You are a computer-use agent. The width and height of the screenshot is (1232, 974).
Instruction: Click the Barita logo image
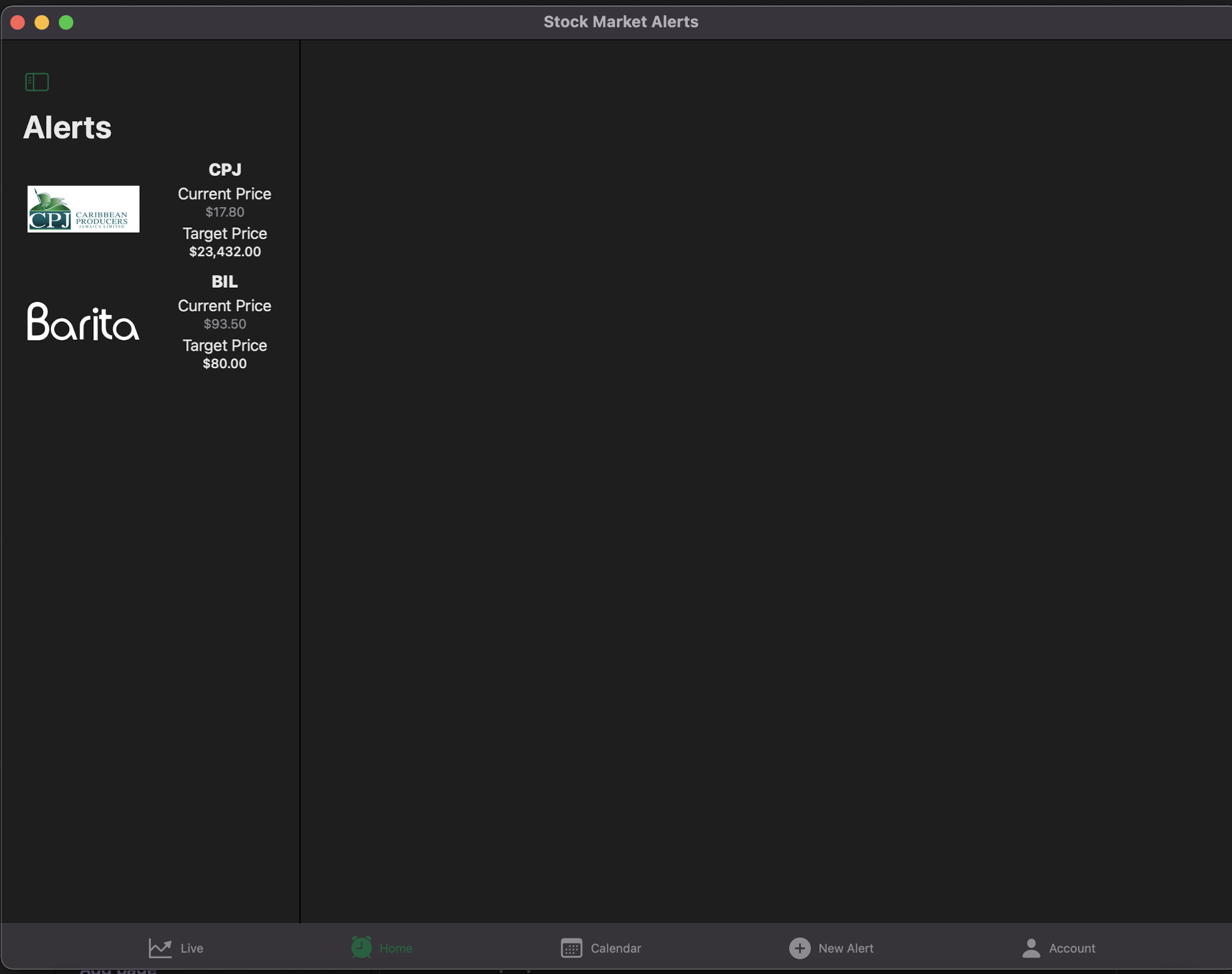click(x=84, y=322)
